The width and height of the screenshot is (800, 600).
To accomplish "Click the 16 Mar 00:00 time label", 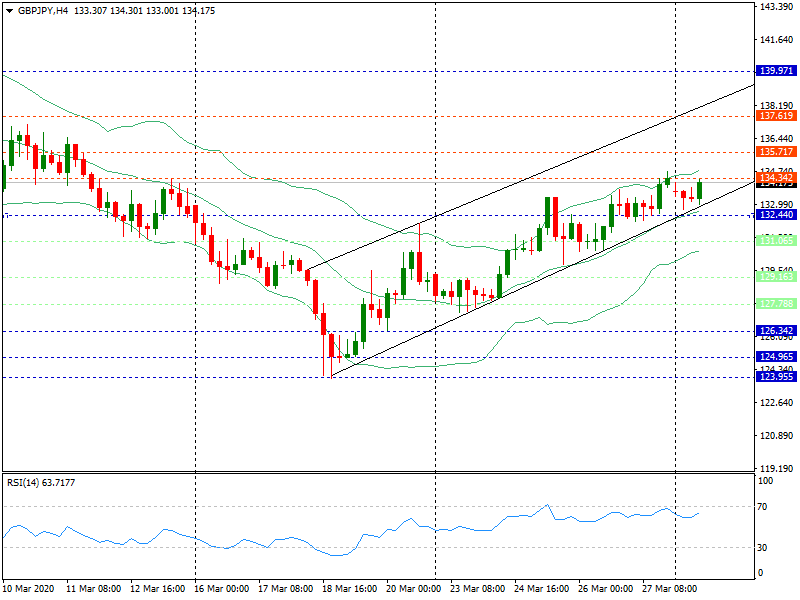I will (221, 588).
